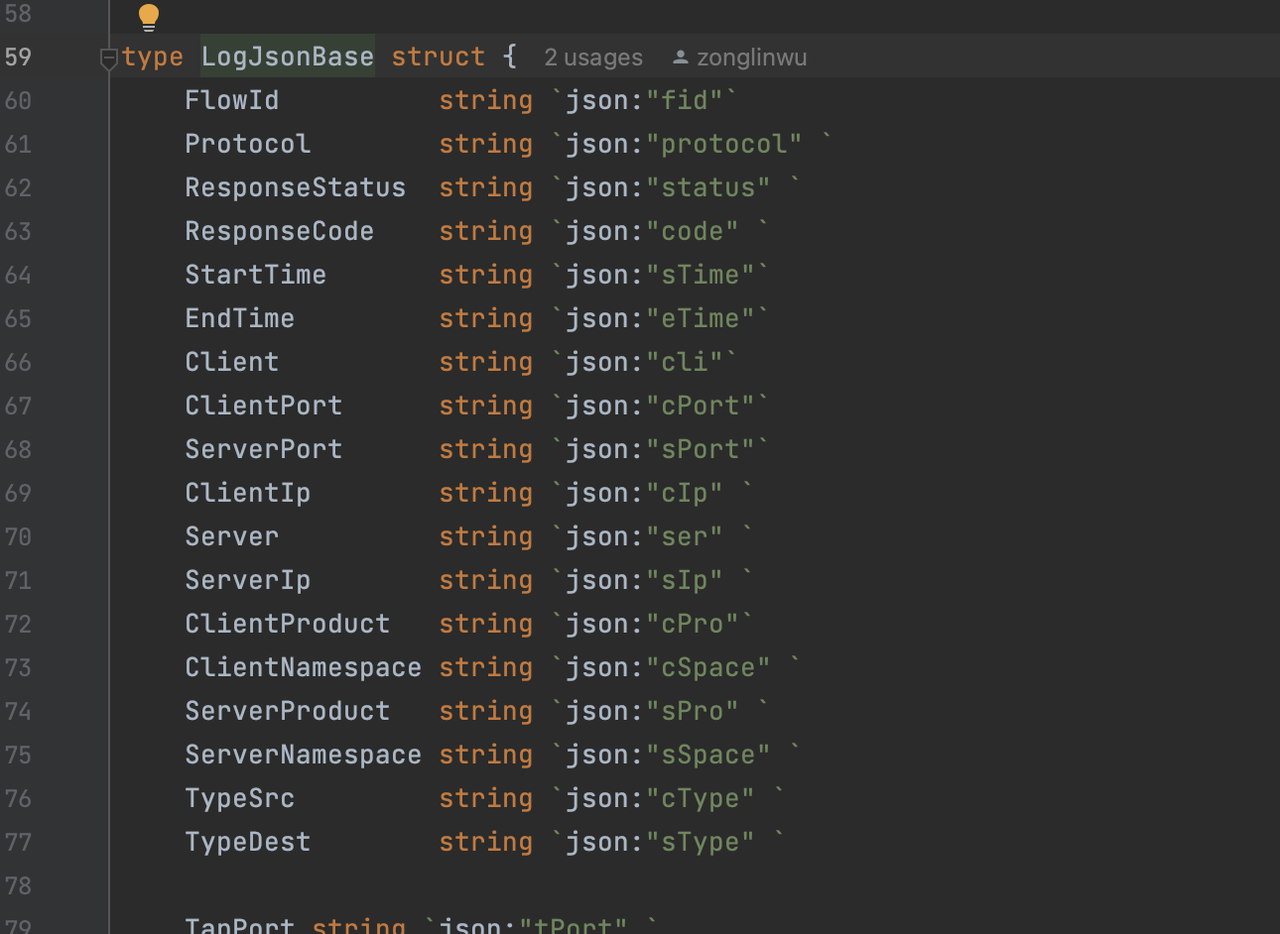Collapse the LogJsonBase struct fold marker

click(x=109, y=60)
